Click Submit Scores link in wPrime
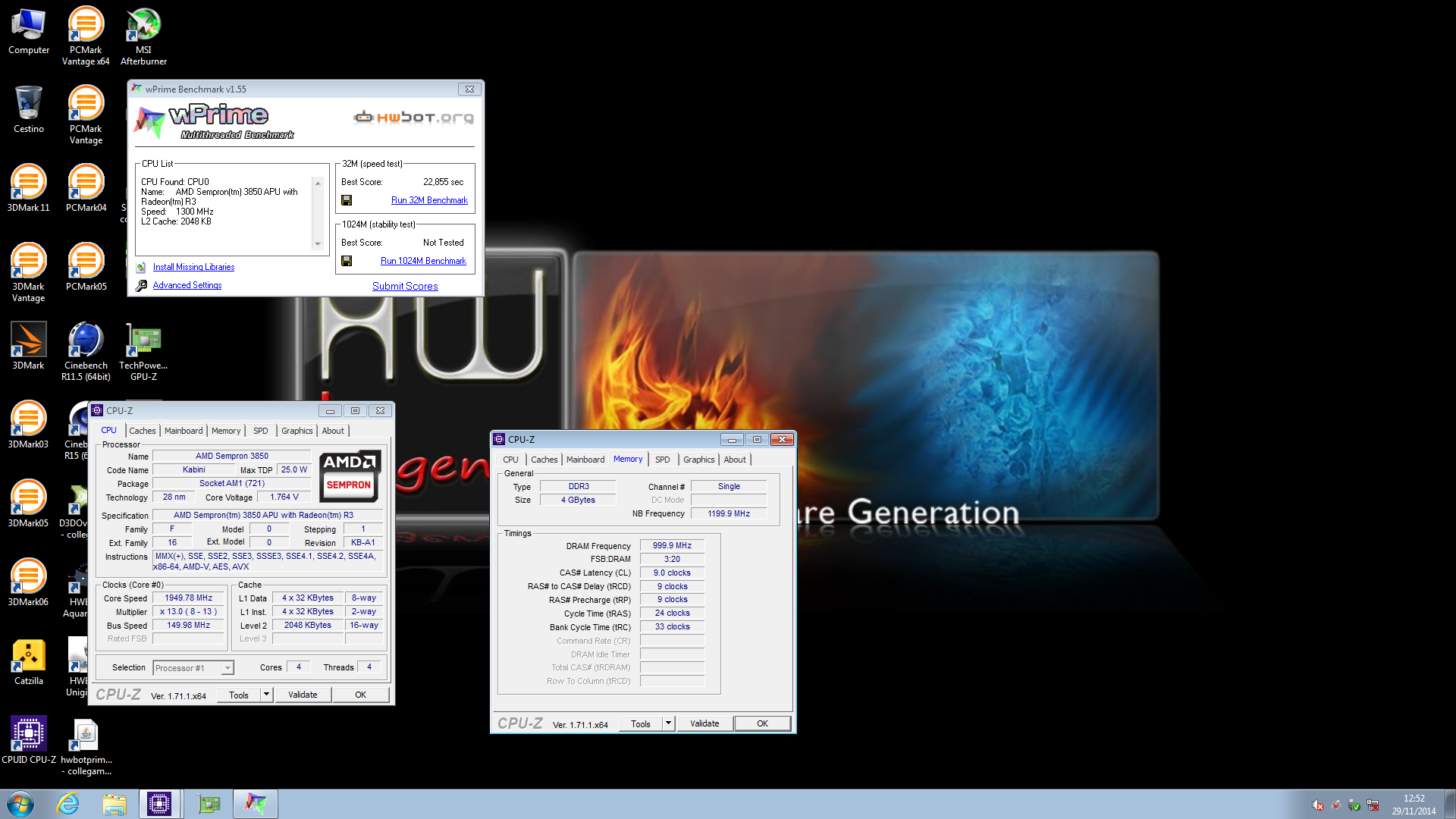Image resolution: width=1456 pixels, height=819 pixels. [405, 286]
